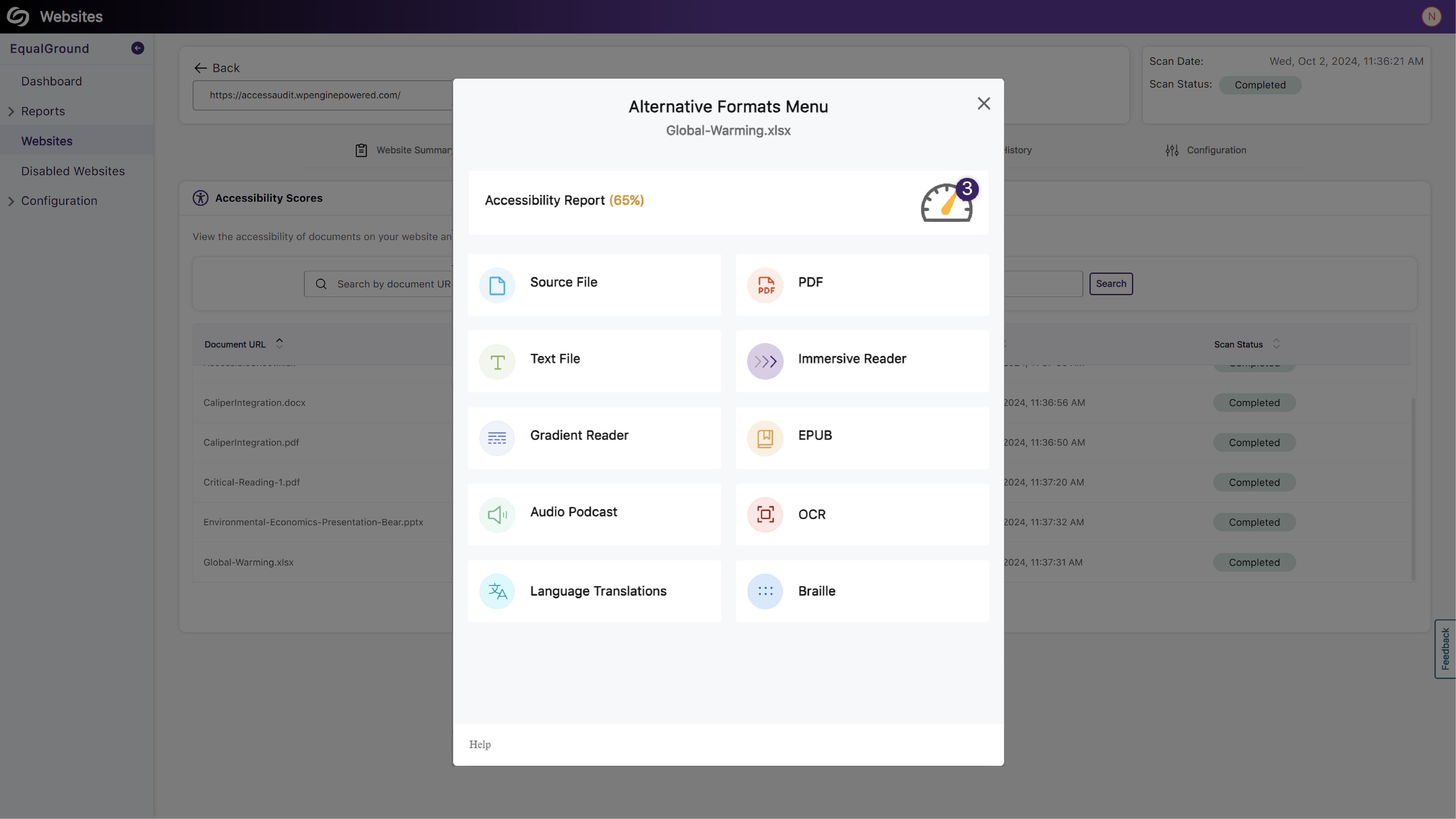Focus the search by document URL field
The height and width of the screenshot is (819, 1456).
(x=379, y=284)
